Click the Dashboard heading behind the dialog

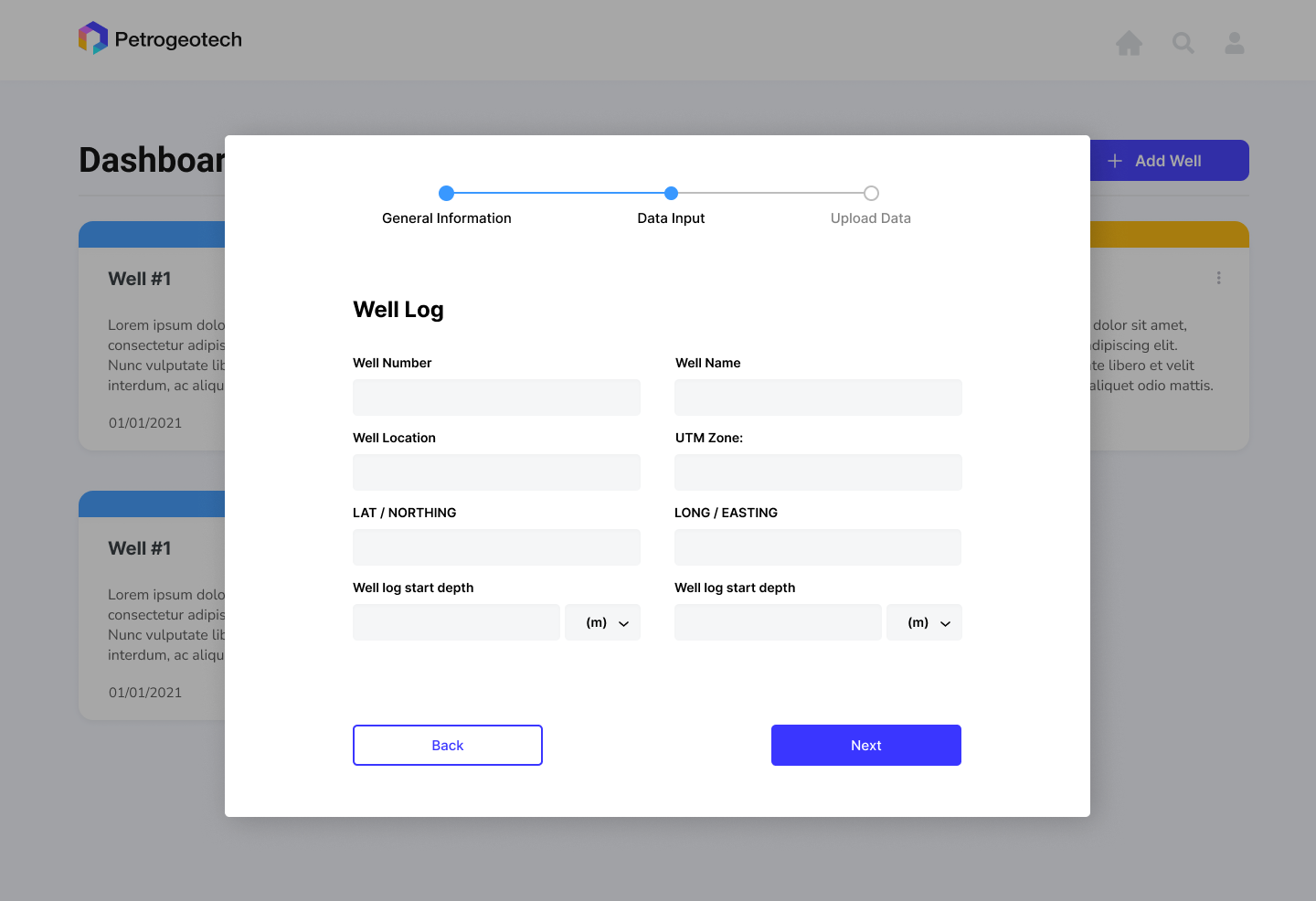point(152,160)
